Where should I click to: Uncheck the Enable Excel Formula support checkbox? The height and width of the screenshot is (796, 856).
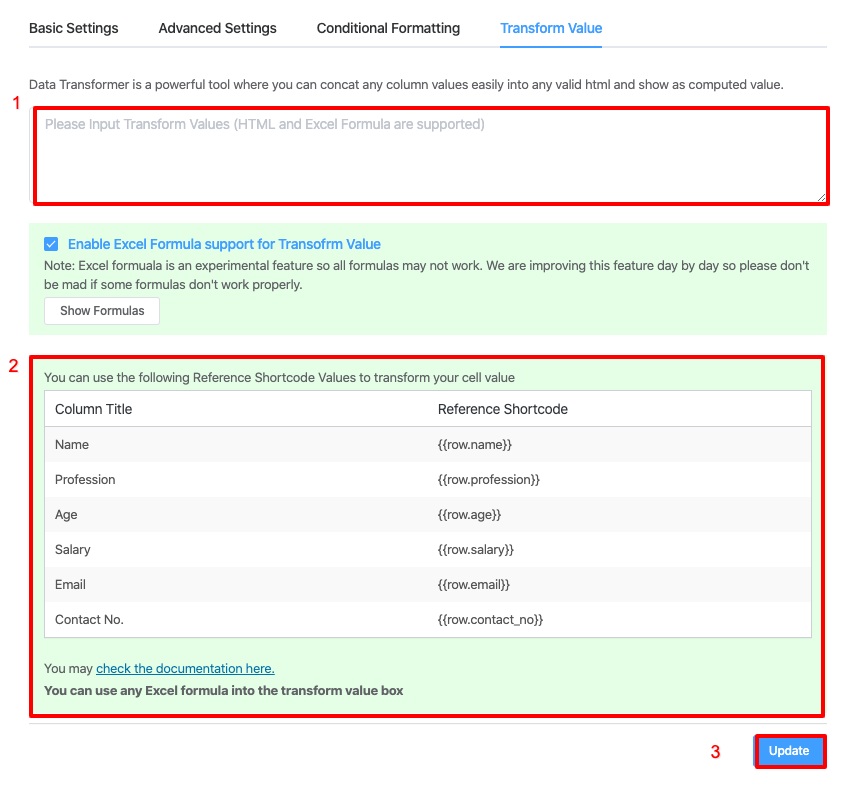(51, 244)
